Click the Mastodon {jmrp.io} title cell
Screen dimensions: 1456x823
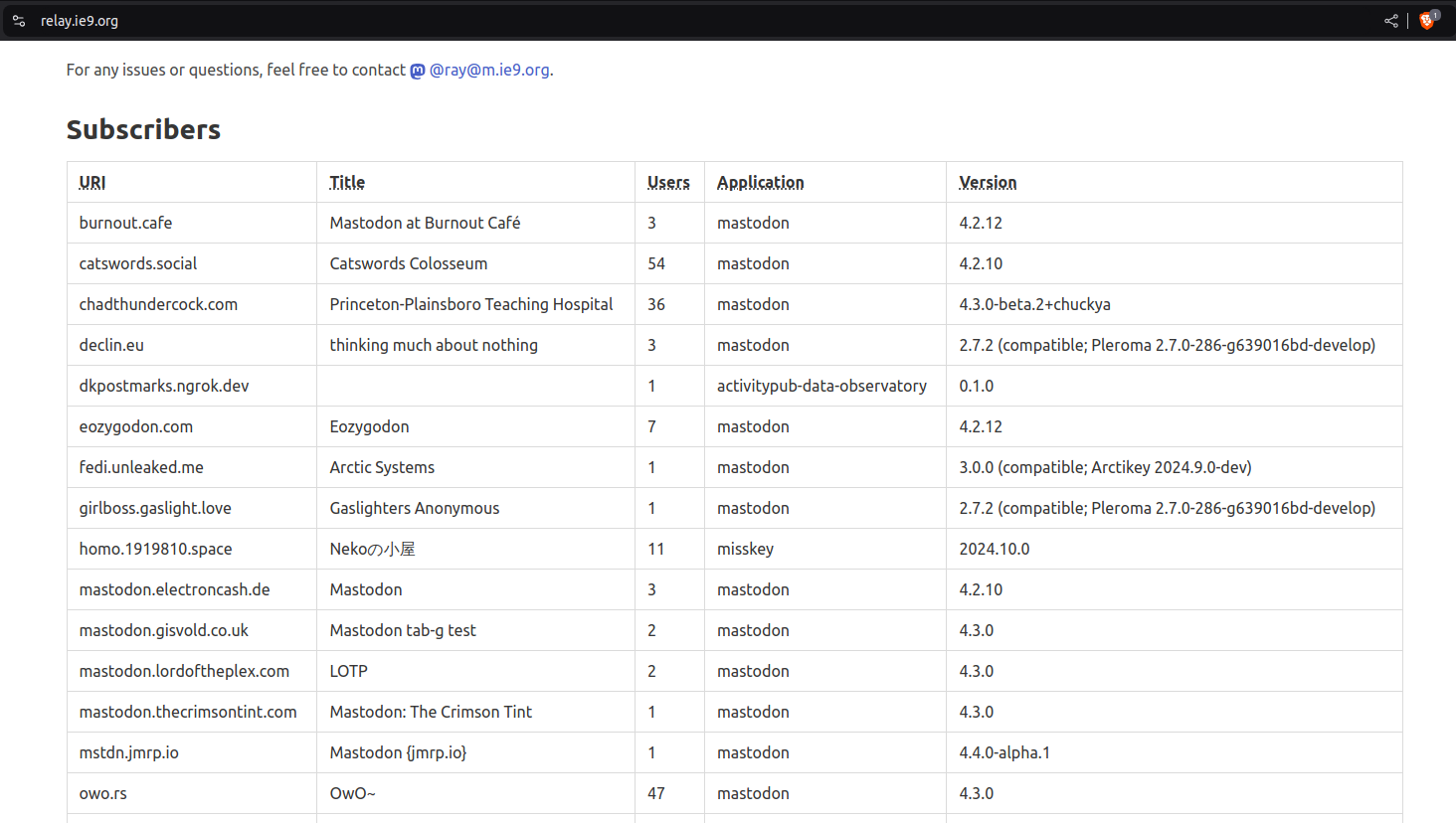coord(476,752)
